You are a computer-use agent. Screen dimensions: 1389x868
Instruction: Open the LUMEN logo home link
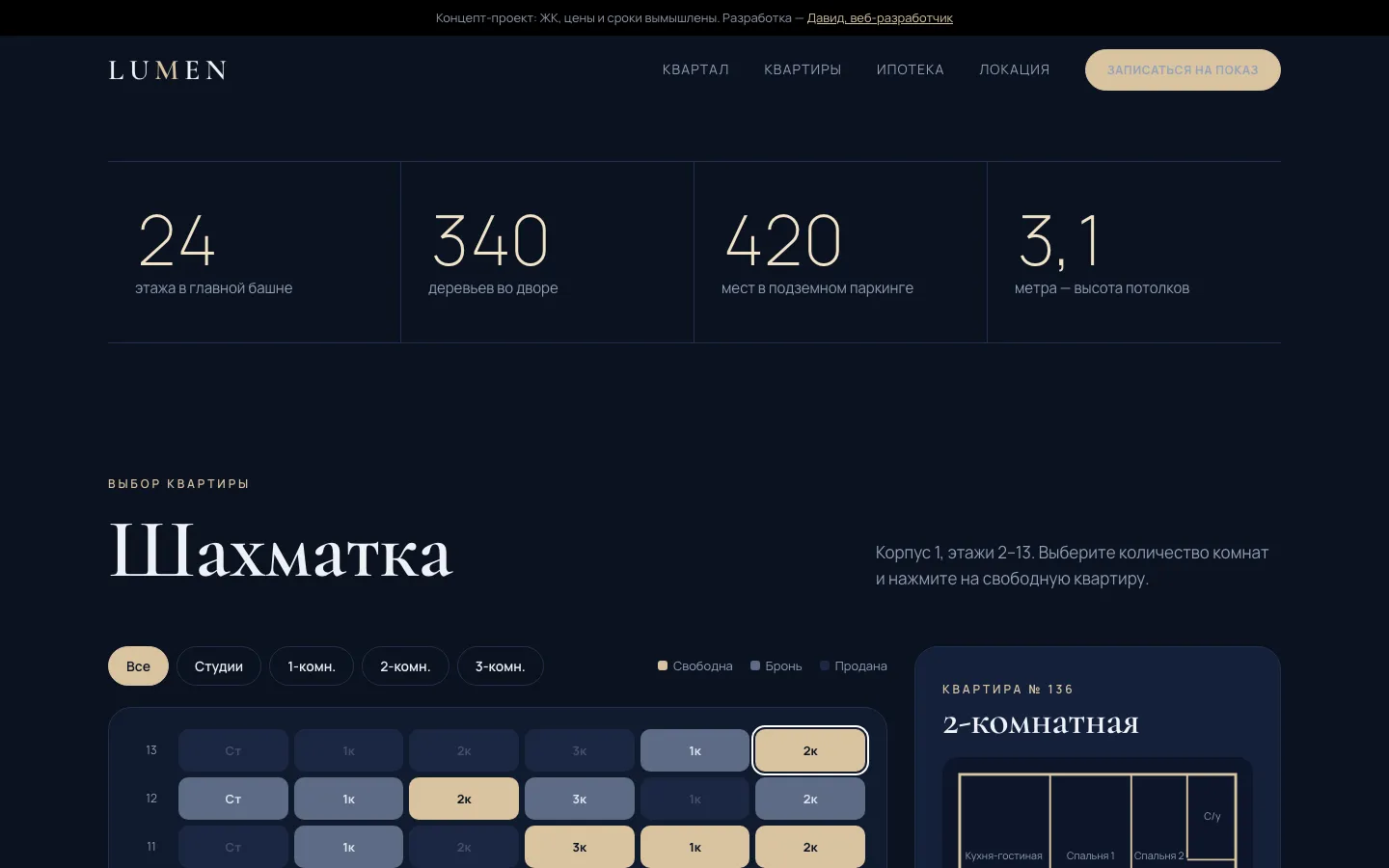pyautogui.click(x=168, y=70)
